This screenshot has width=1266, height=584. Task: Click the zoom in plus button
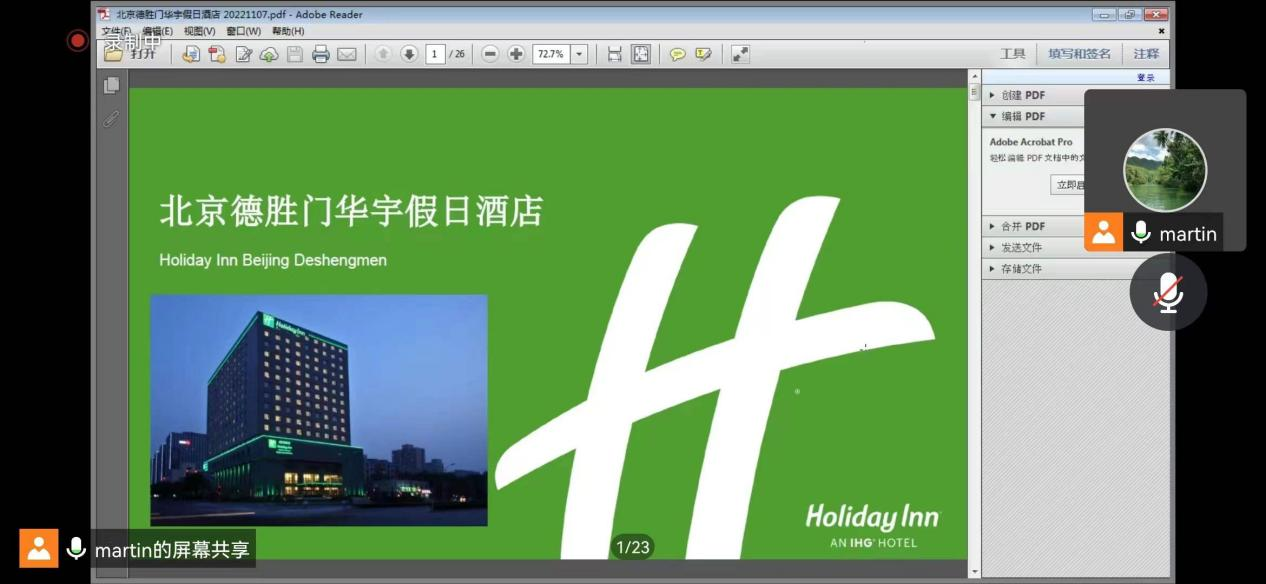(516, 54)
